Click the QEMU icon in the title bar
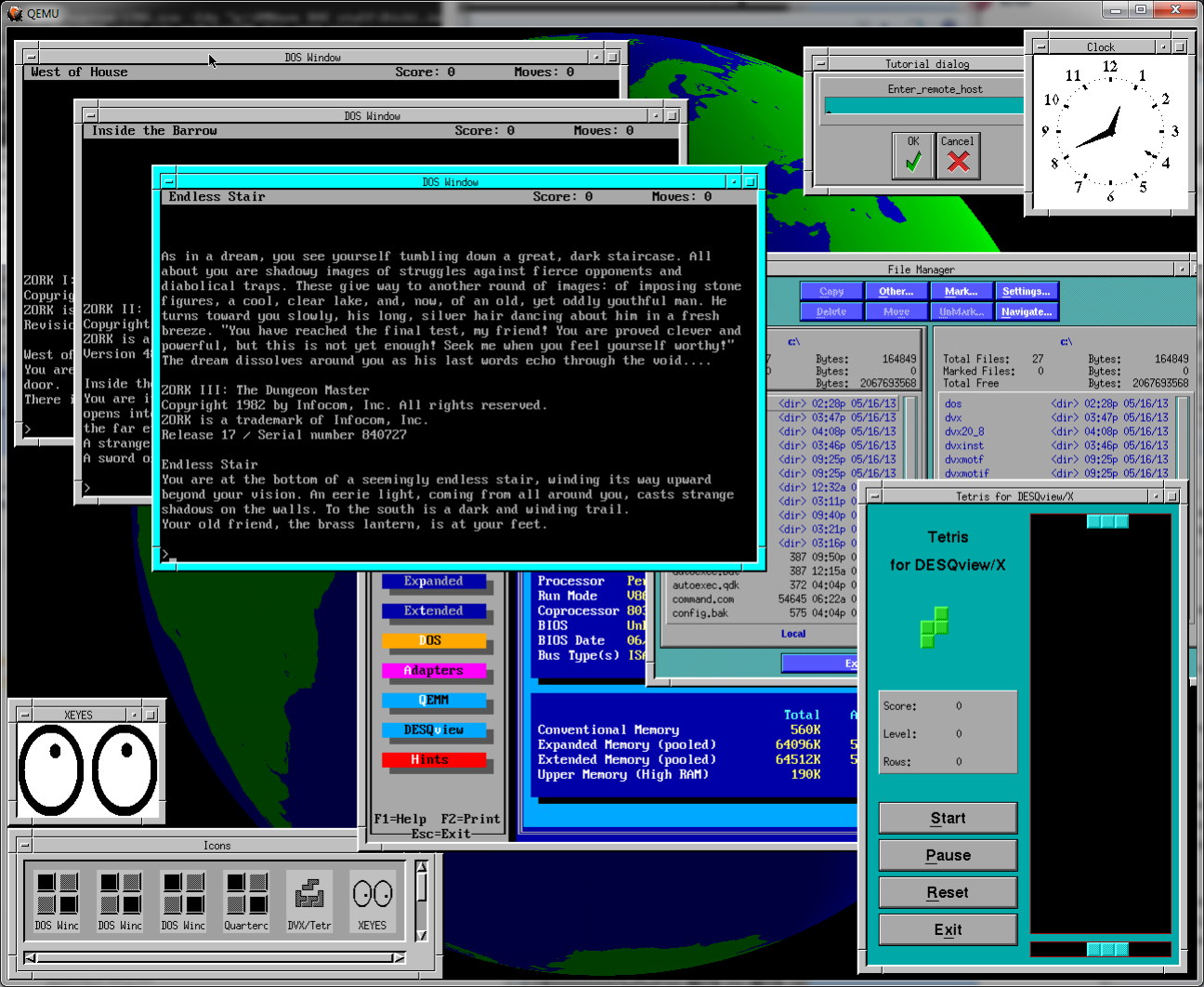Screen dimensions: 1204x987 pyautogui.click(x=15, y=13)
